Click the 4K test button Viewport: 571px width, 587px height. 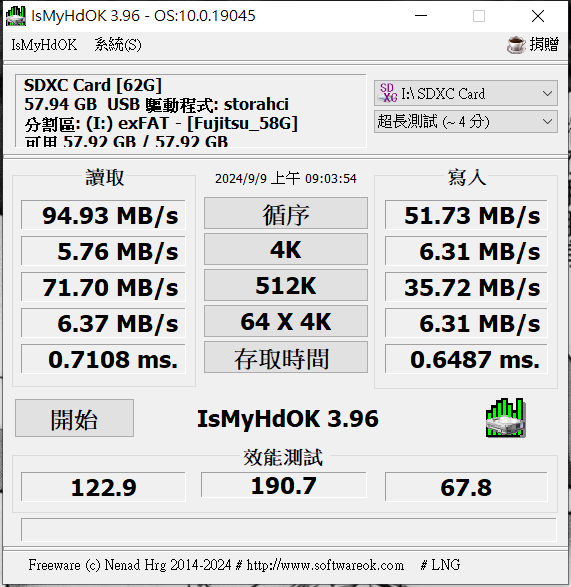pyautogui.click(x=286, y=249)
